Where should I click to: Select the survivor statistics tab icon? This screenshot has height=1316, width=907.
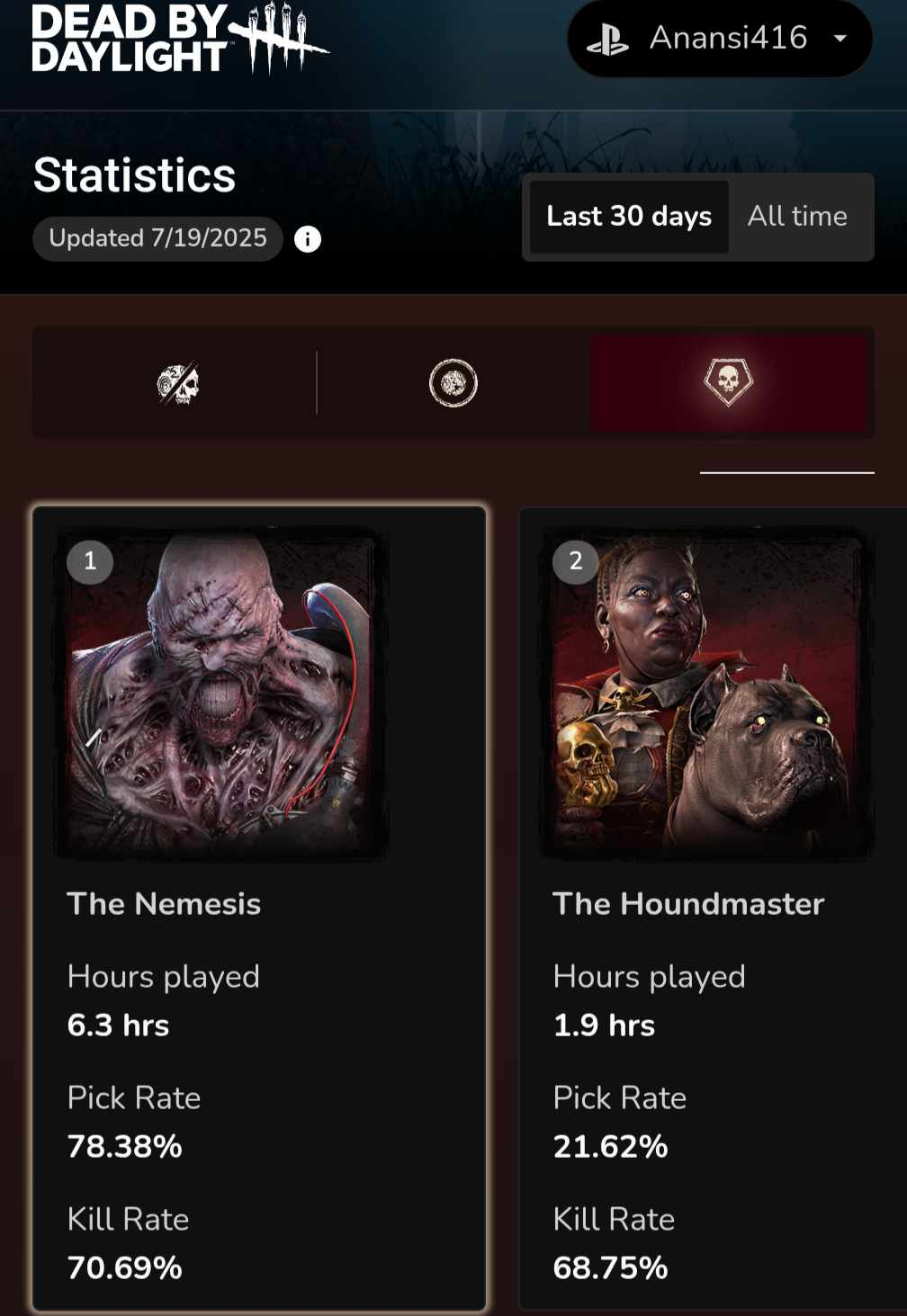tap(453, 383)
